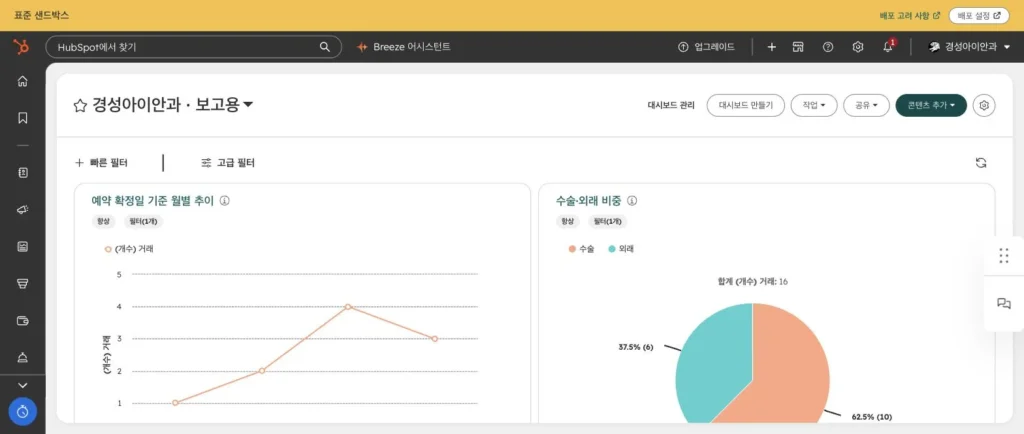Open the Sales icon in sidebar
This screenshot has height=434, width=1024.
[x=23, y=283]
